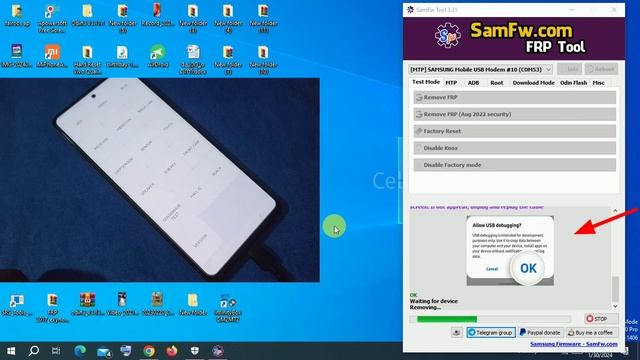Viewport: 640px width, 360px height.
Task: Click the 'Waiting for device' log line
Action: point(433,301)
